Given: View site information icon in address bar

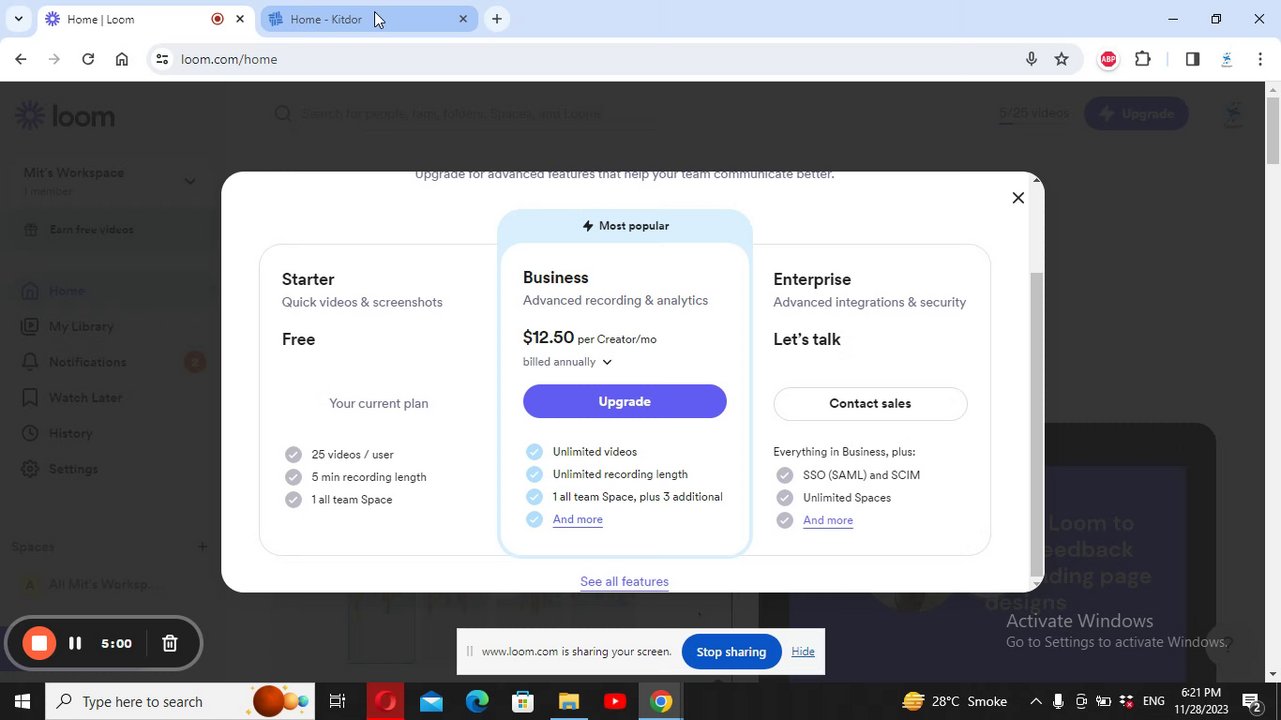Looking at the screenshot, I should pyautogui.click(x=162, y=59).
